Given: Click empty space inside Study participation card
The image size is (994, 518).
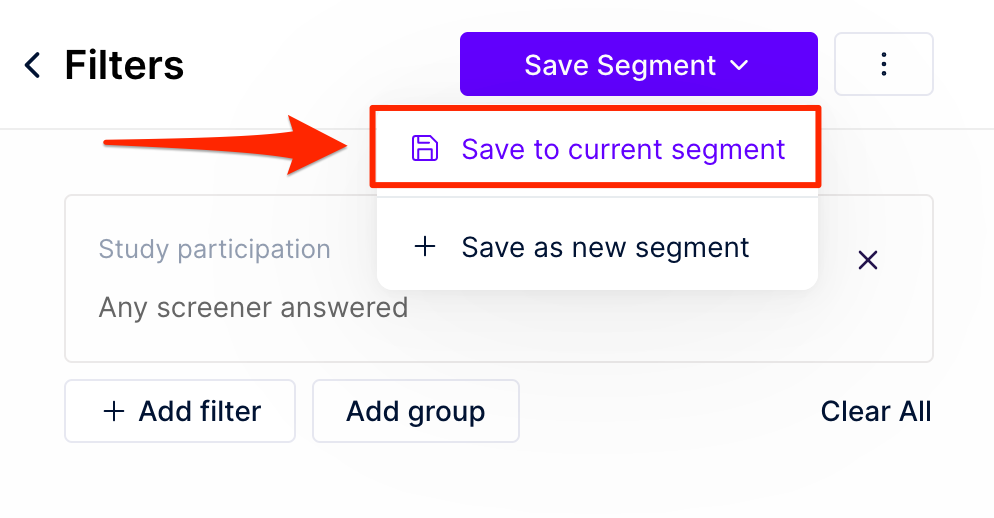Looking at the screenshot, I should tap(634, 323).
